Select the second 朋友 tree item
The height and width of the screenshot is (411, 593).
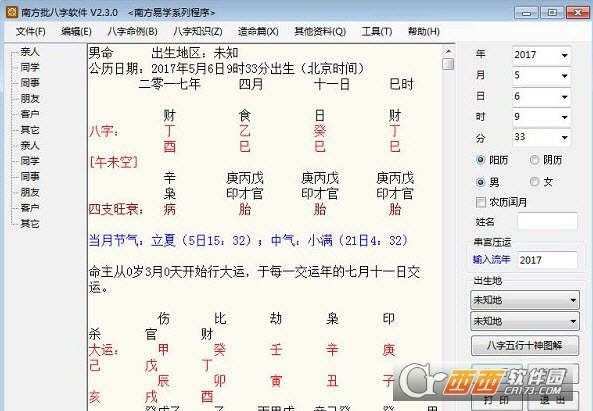tap(30, 192)
